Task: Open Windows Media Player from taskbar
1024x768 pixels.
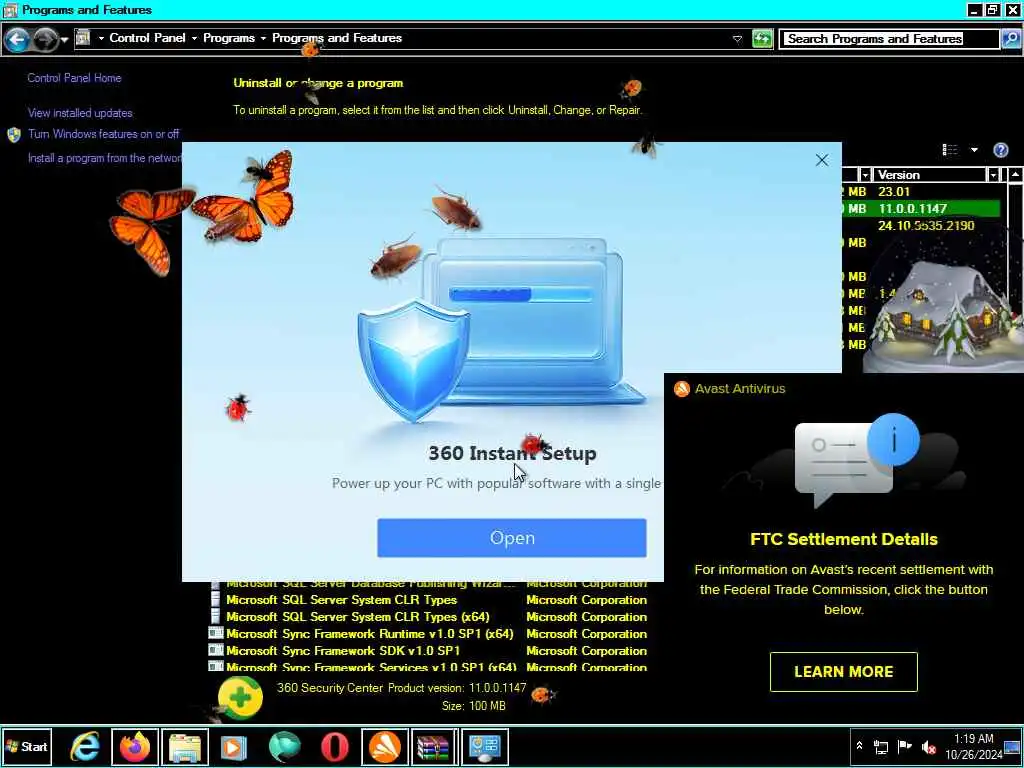Action: click(234, 746)
